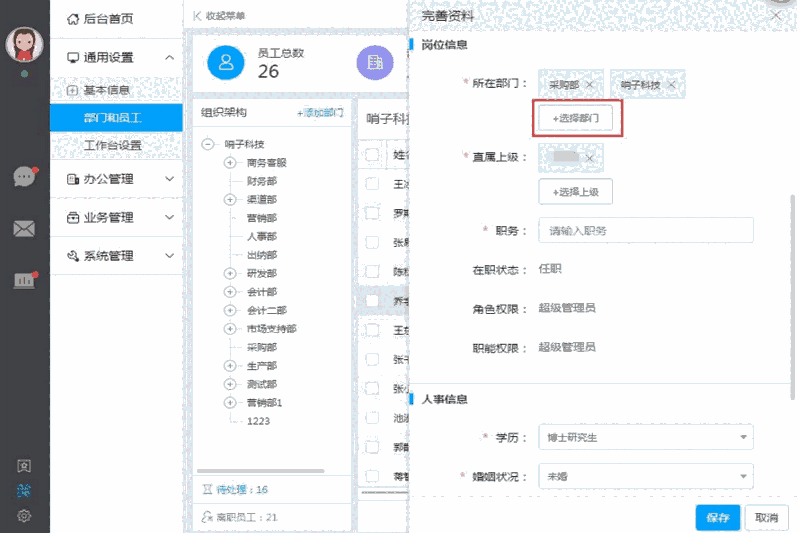Select 部门和员工 menu item
This screenshot has width=800, height=533.
[117, 118]
